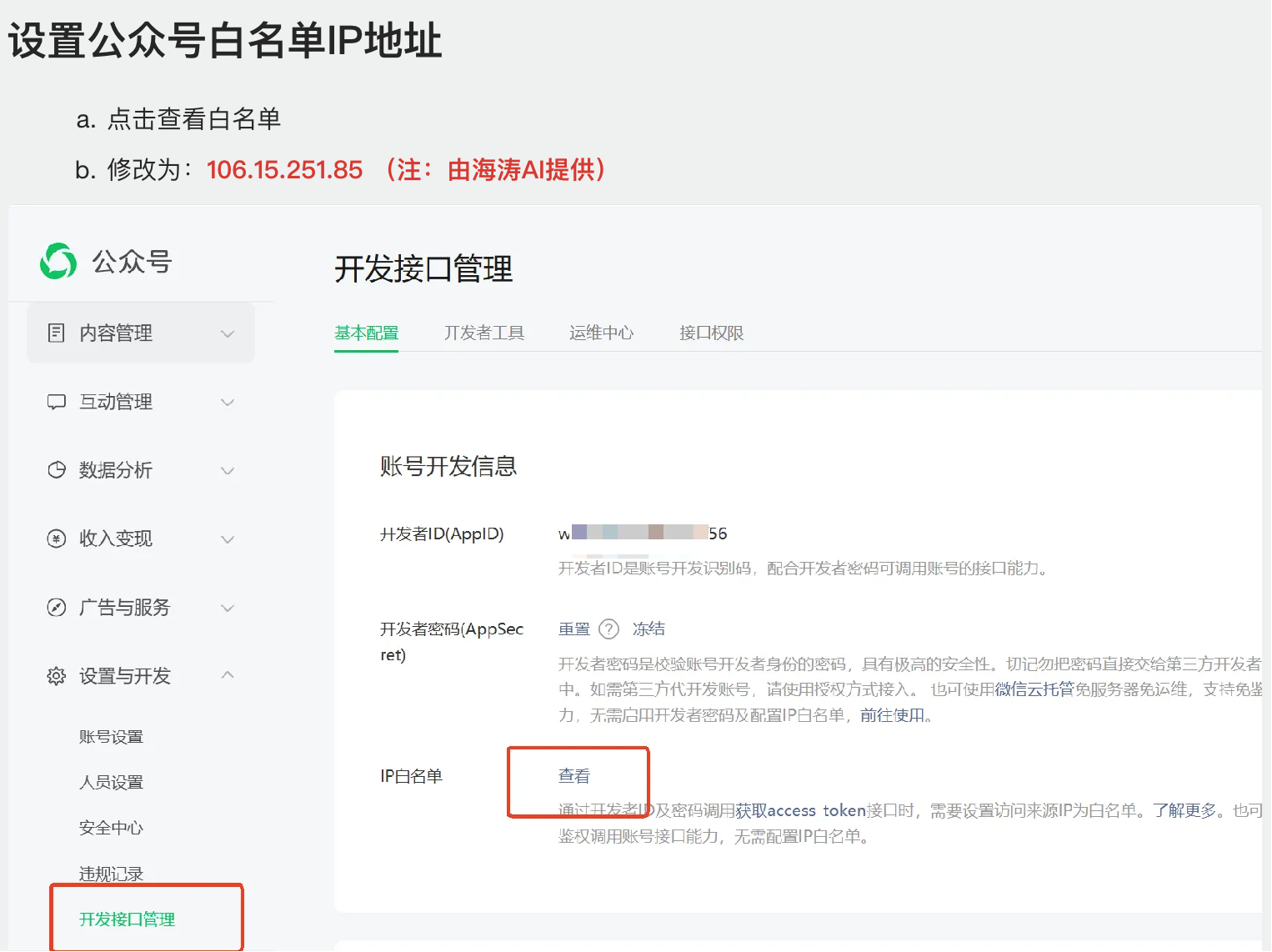Click the 设置与开发 gear icon

point(55,676)
